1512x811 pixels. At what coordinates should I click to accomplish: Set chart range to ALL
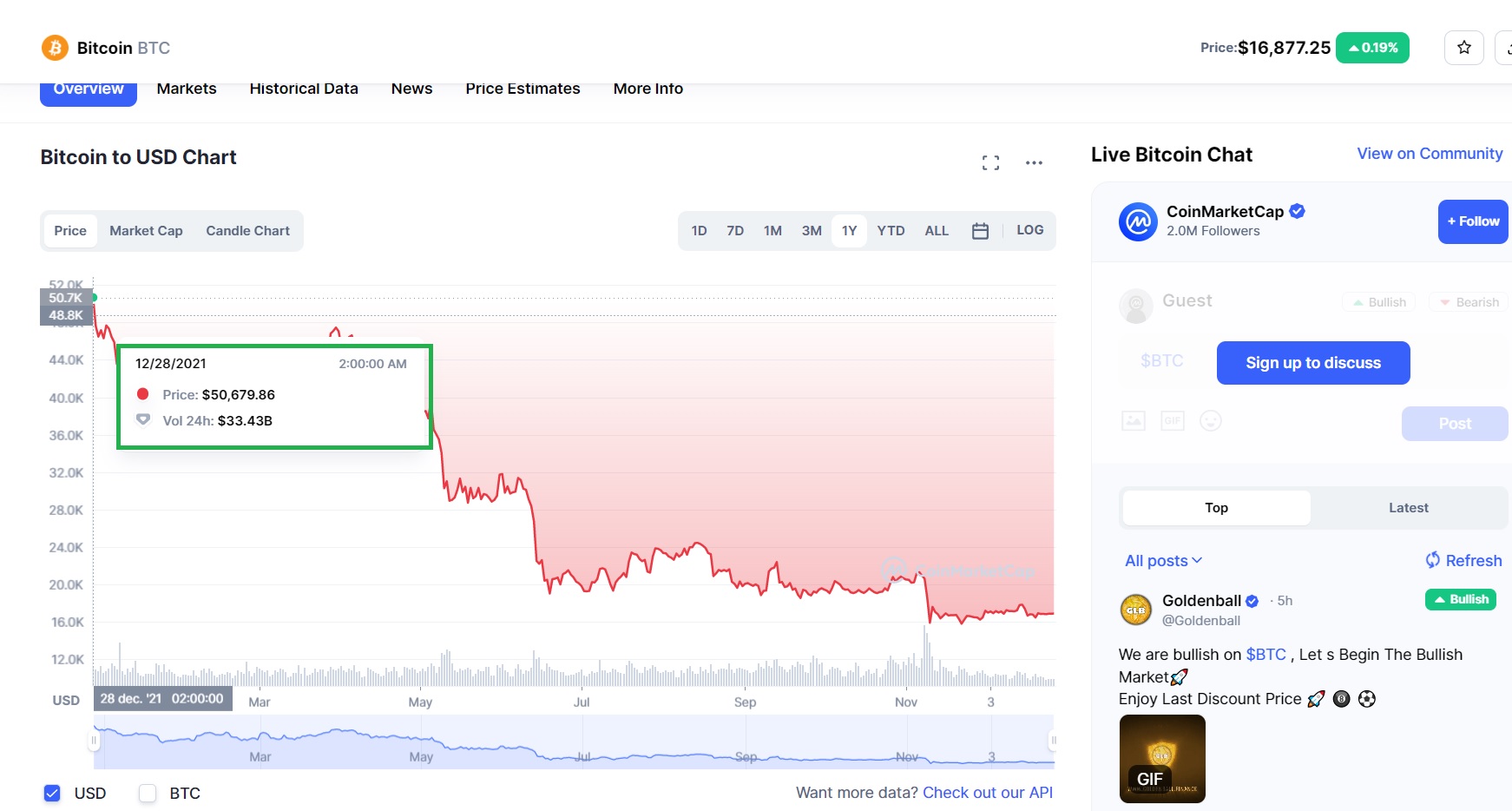point(937,231)
